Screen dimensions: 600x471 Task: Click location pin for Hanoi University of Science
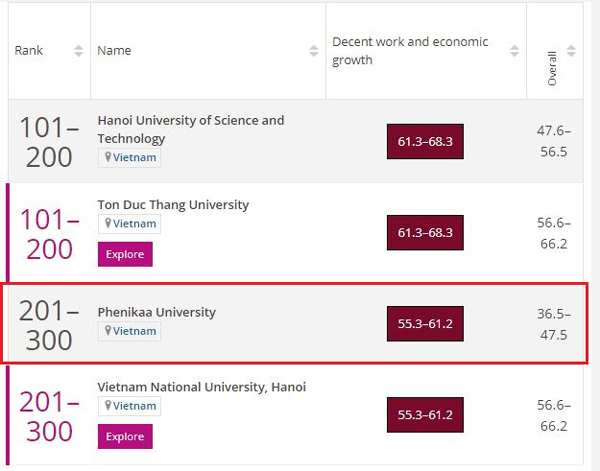[105, 158]
